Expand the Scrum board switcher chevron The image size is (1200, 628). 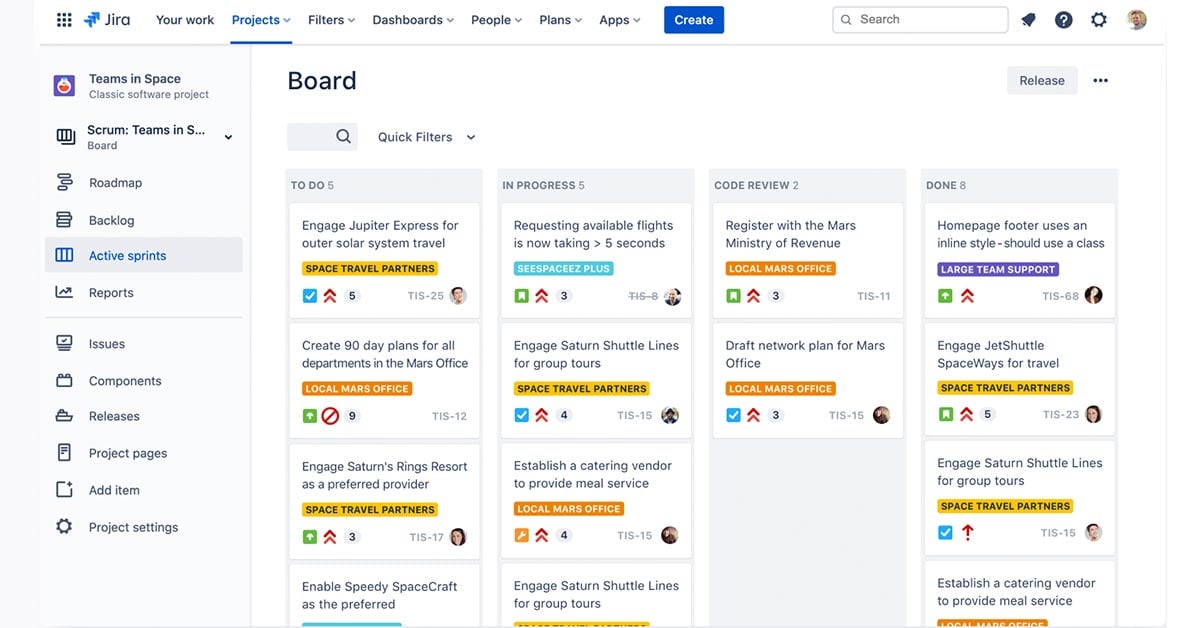pyautogui.click(x=228, y=137)
